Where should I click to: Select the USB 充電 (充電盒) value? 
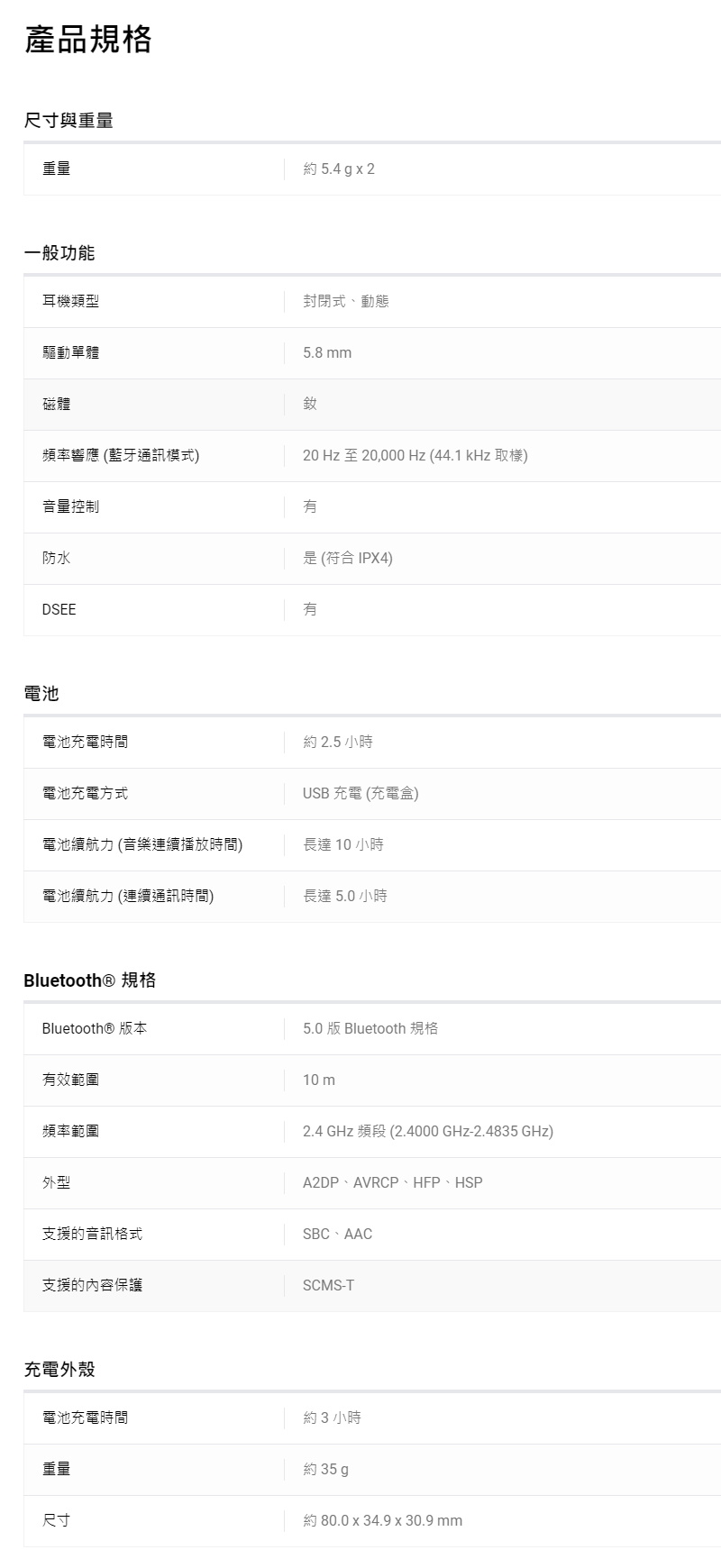point(360,793)
